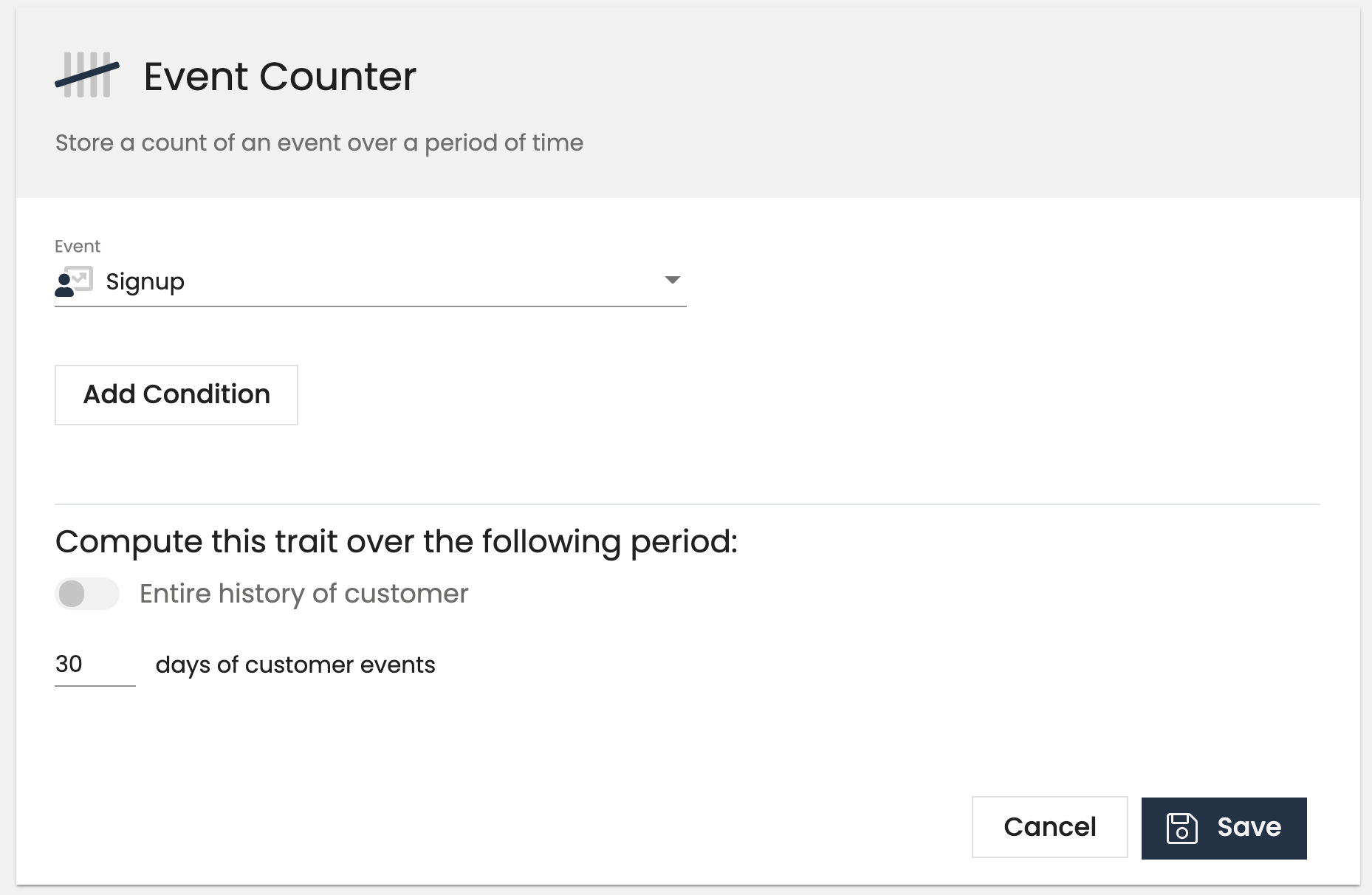
Task: Enable the Entire history of customer toggle
Action: point(86,593)
